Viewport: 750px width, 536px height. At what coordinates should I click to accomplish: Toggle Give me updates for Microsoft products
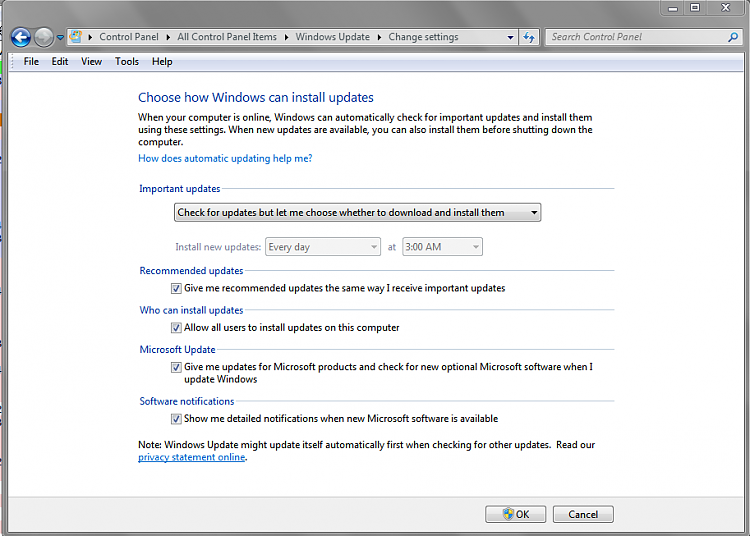176,367
